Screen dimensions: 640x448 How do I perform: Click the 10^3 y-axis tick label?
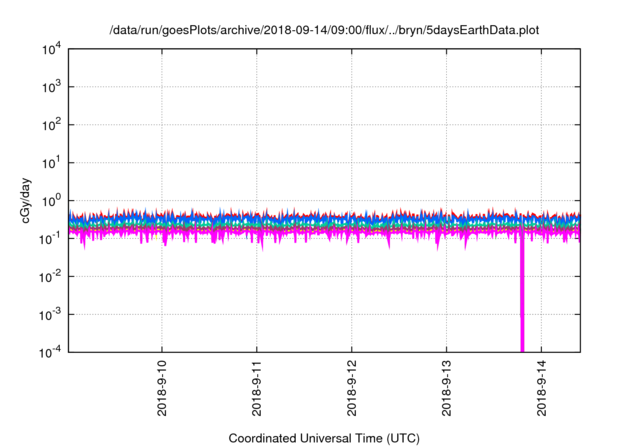coord(52,87)
